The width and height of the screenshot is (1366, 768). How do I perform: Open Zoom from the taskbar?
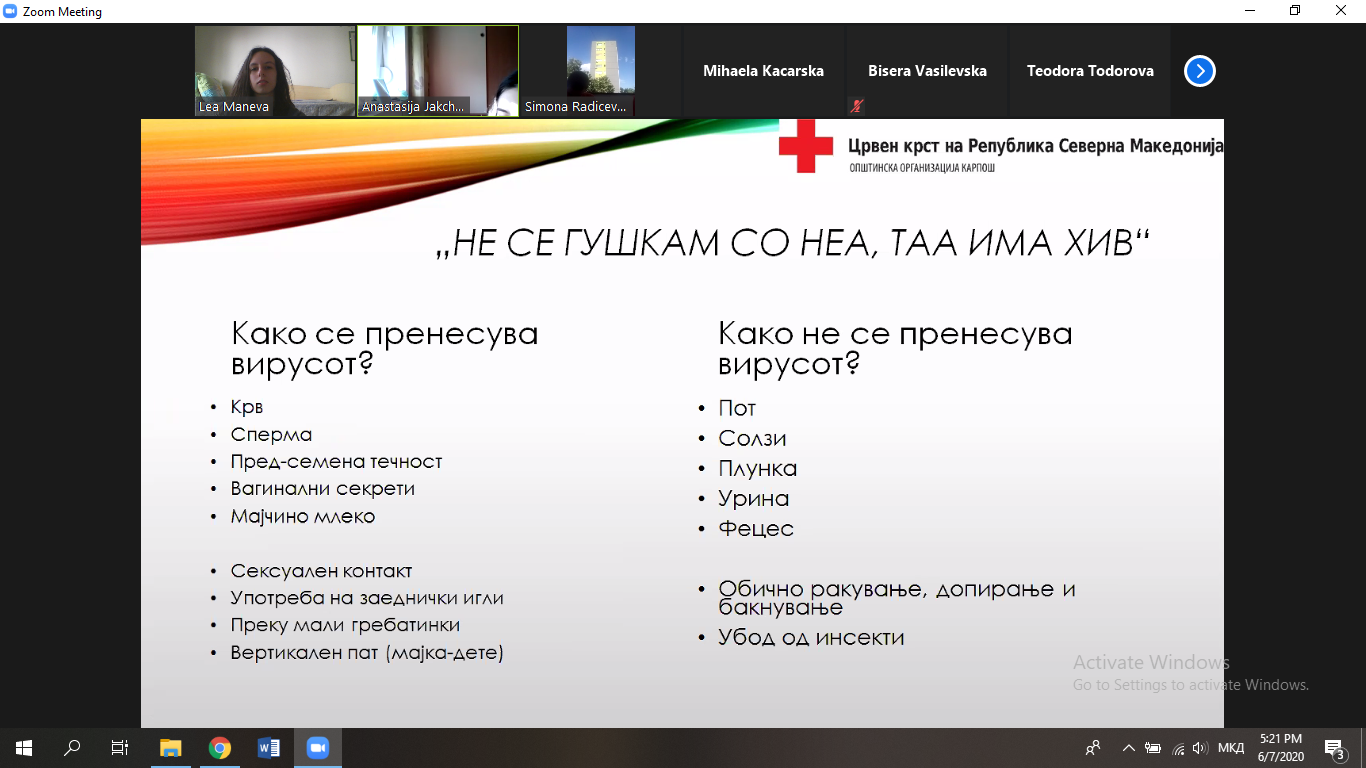pyautogui.click(x=318, y=748)
